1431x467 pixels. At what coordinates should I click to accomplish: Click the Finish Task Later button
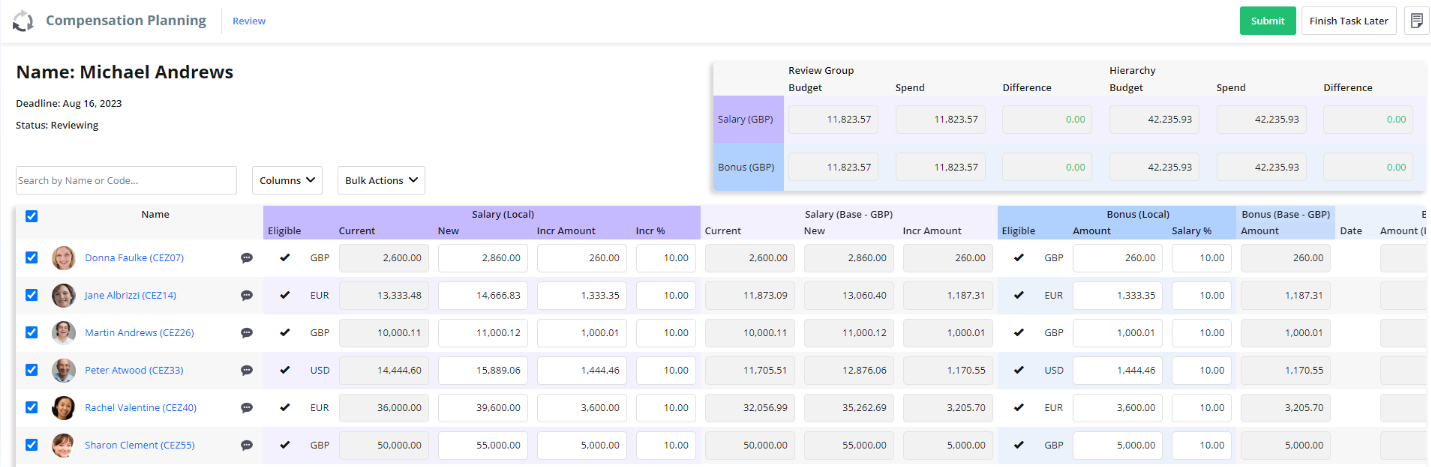point(1349,21)
